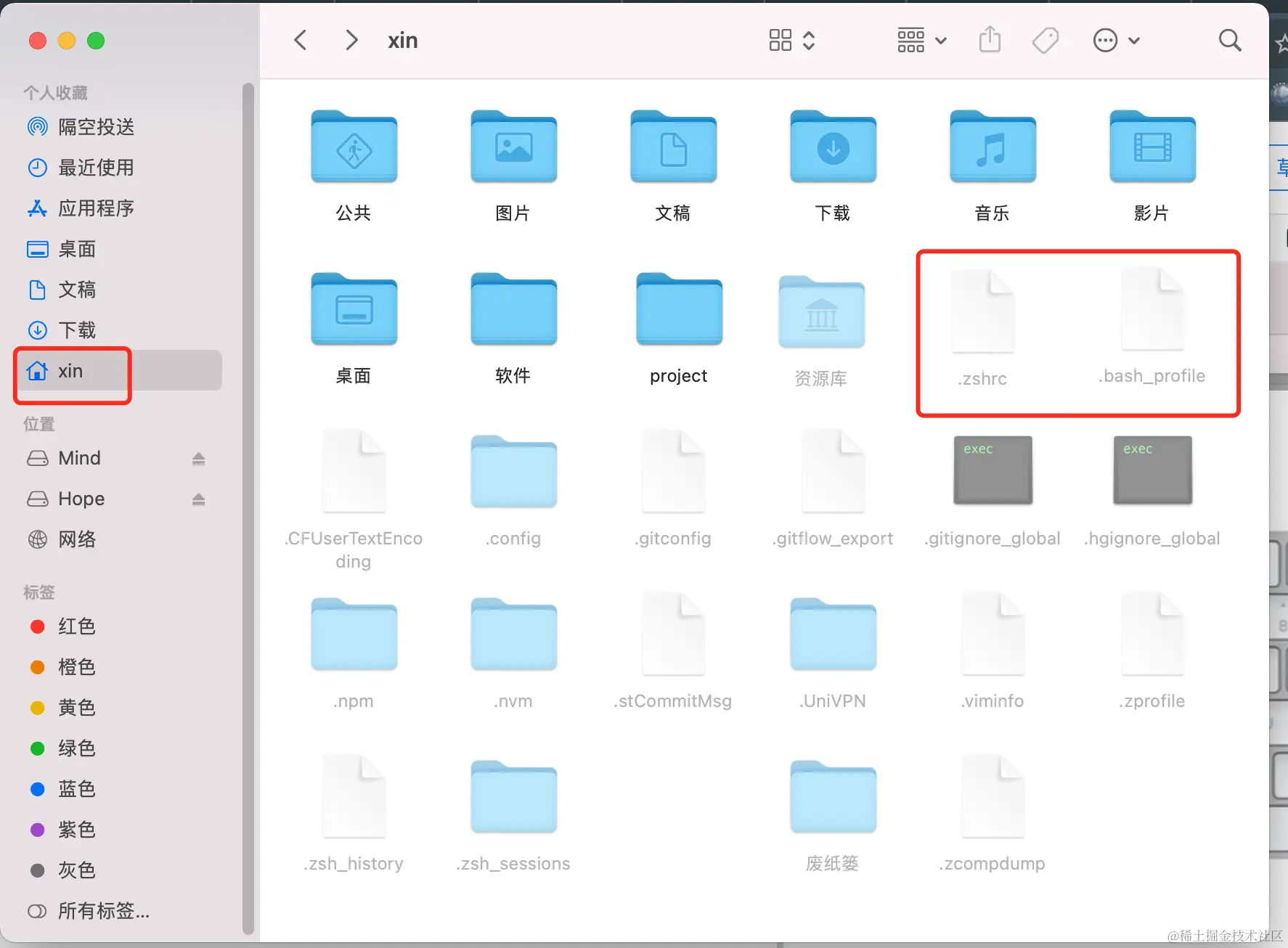Select the .zshrc file icon
The image size is (1288, 948).
[983, 311]
